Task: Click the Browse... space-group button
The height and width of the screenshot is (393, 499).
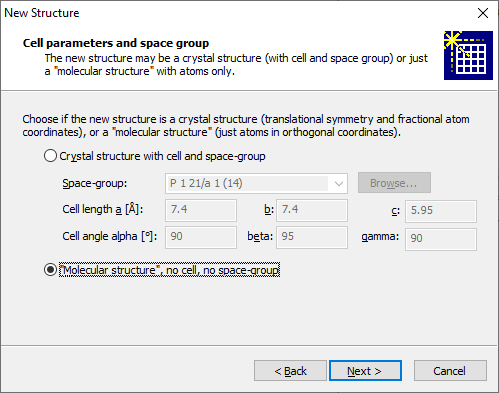Action: [x=394, y=183]
